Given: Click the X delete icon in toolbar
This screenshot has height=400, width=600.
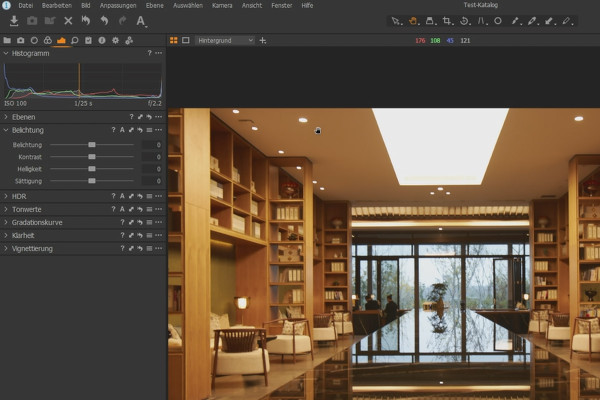Looking at the screenshot, I should tap(68, 21).
